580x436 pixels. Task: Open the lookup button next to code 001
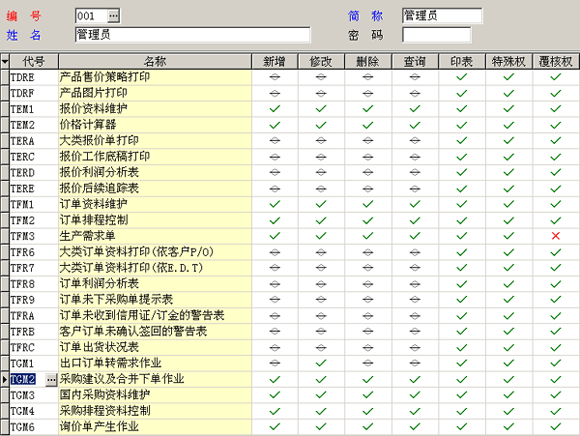pos(113,16)
